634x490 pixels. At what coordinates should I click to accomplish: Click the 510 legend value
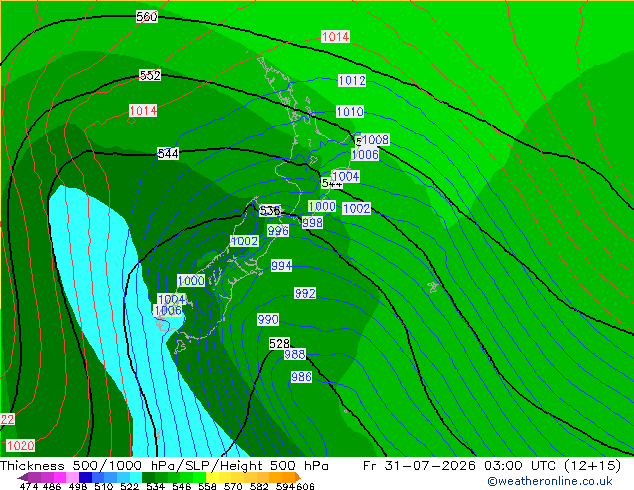104,486
